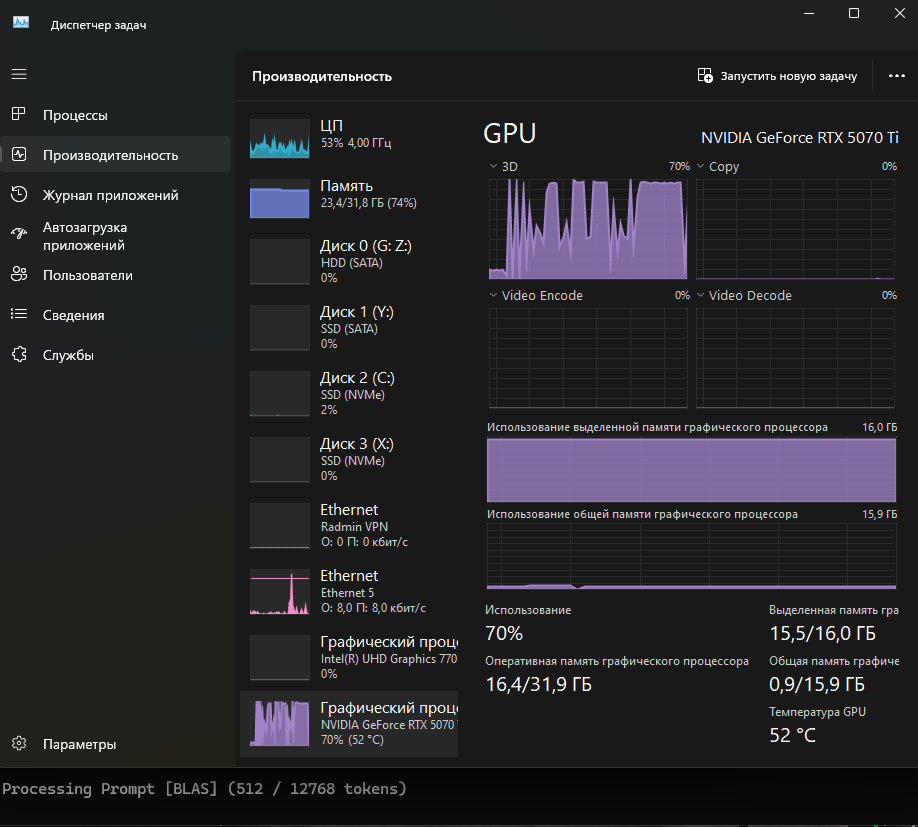Switch to the Производительность tab

click(x=110, y=155)
